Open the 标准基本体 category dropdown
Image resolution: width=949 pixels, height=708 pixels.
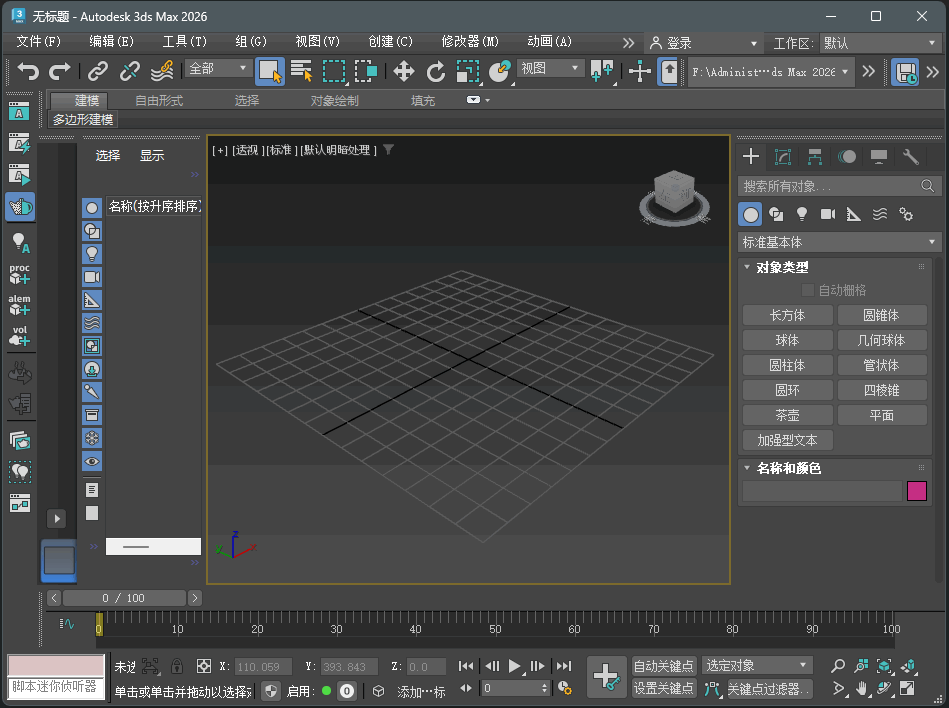(x=837, y=241)
